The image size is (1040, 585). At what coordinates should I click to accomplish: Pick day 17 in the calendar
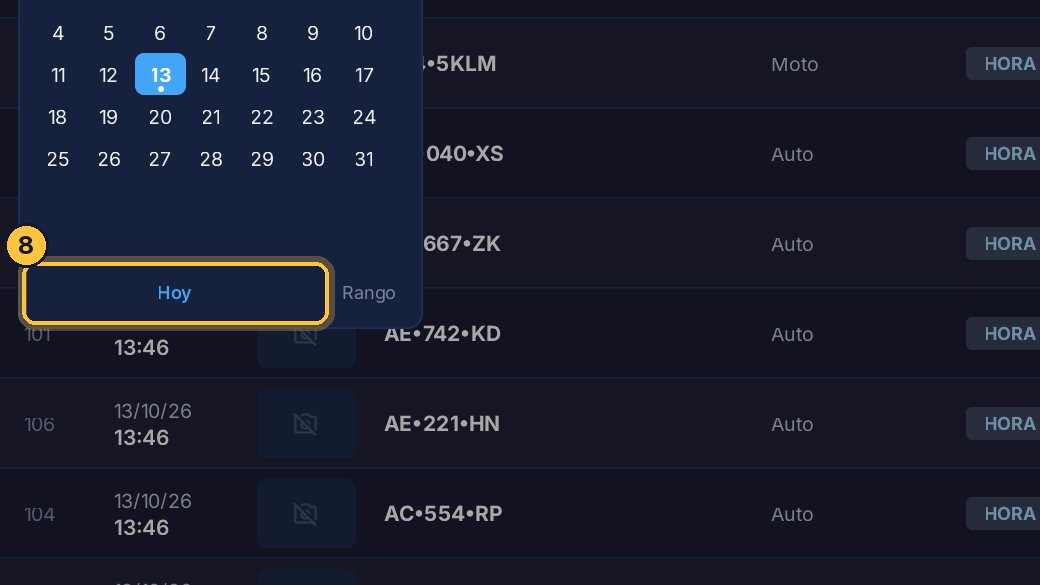click(x=364, y=75)
